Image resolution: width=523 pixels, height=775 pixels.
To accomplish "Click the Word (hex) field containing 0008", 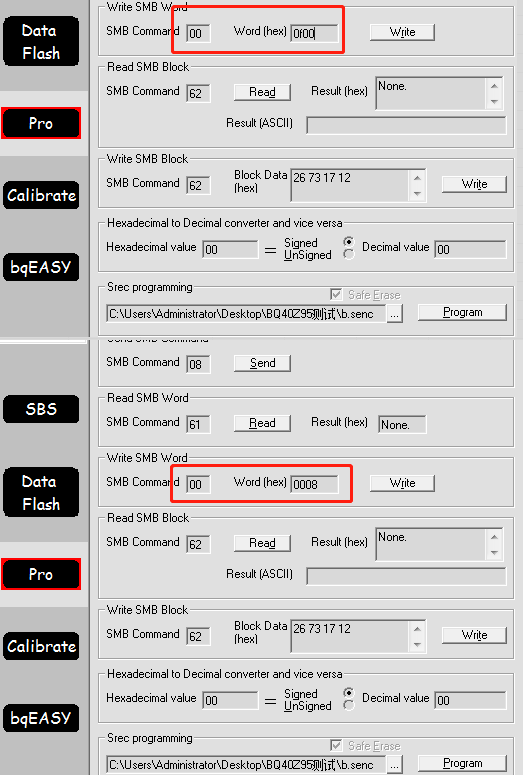I will [314, 484].
